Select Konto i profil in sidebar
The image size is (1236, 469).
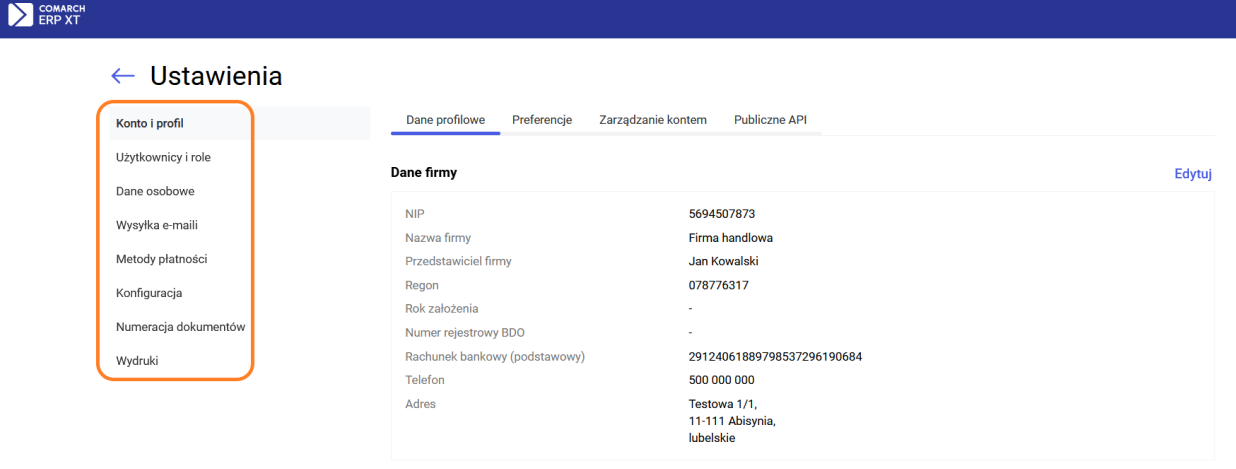(150, 123)
